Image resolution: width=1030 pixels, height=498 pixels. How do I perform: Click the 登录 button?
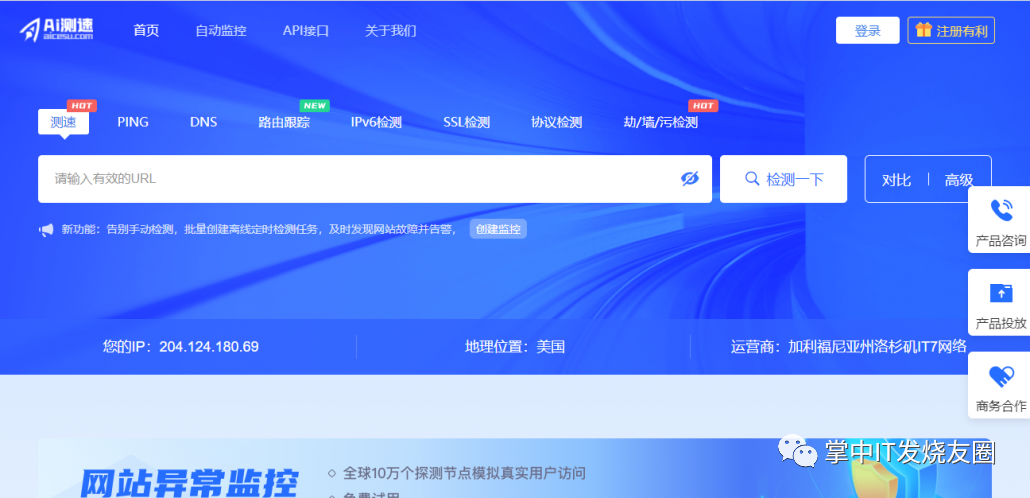867,30
